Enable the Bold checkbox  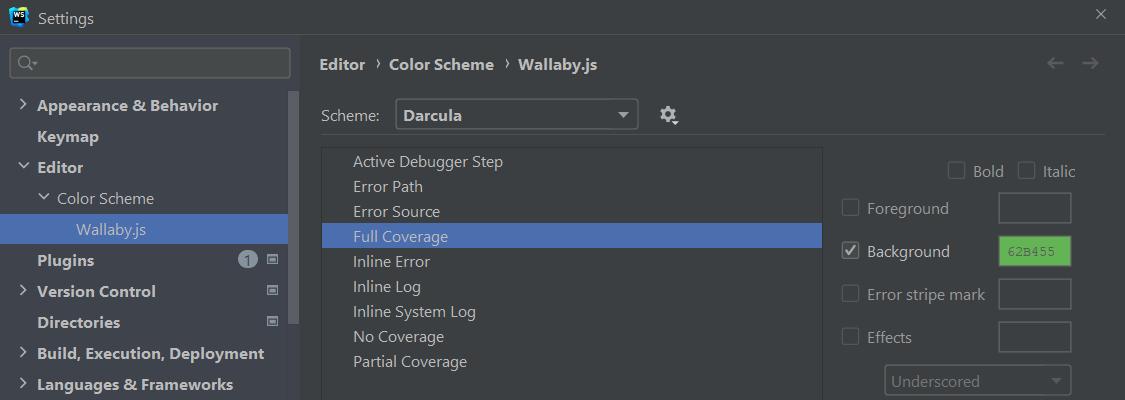point(957,171)
